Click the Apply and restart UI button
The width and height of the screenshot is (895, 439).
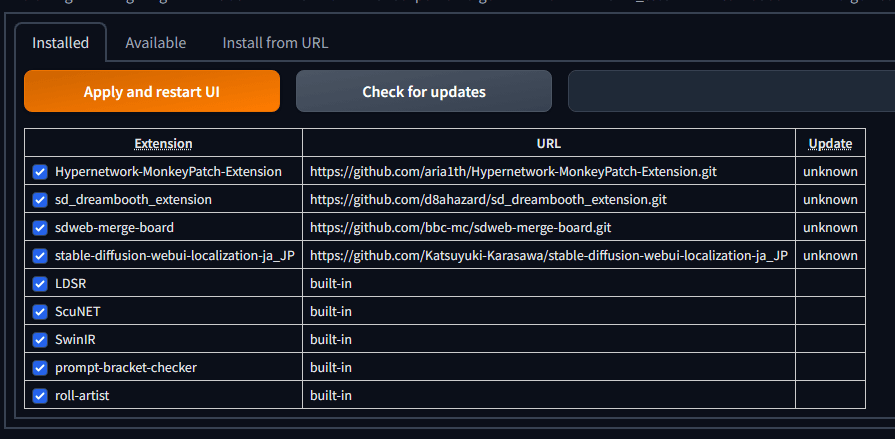point(152,91)
